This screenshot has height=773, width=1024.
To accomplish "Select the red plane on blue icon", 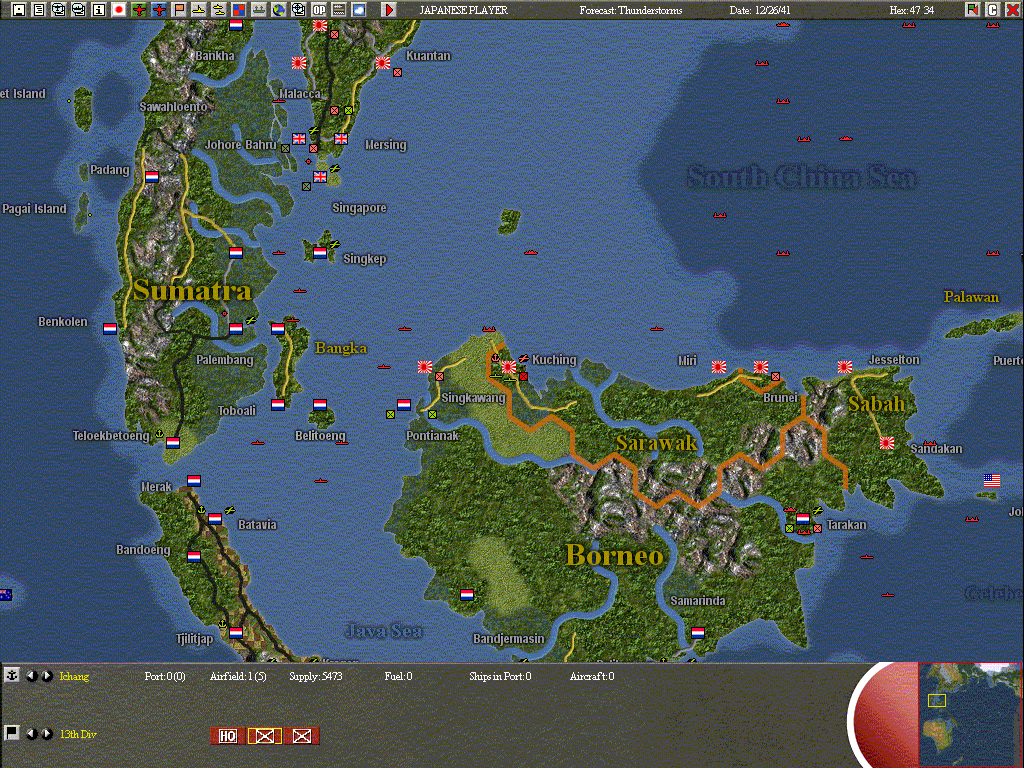I will [x=159, y=10].
